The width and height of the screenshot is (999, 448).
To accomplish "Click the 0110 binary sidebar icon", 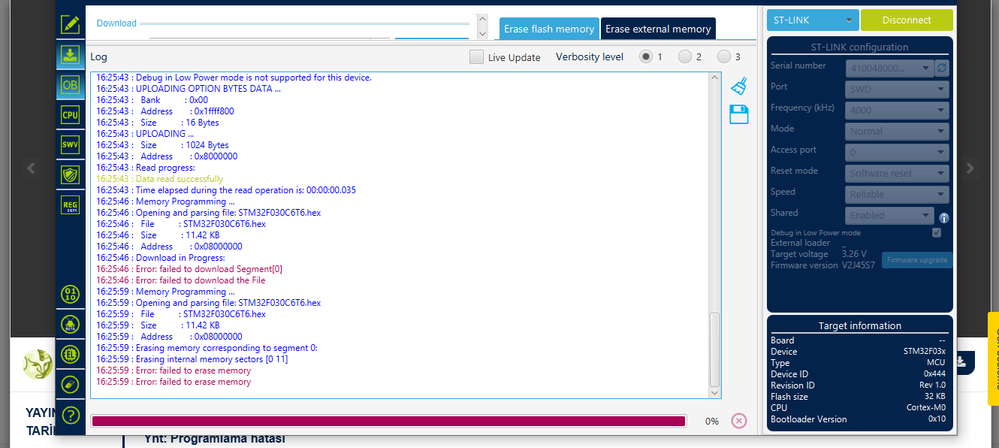I will click(70, 294).
